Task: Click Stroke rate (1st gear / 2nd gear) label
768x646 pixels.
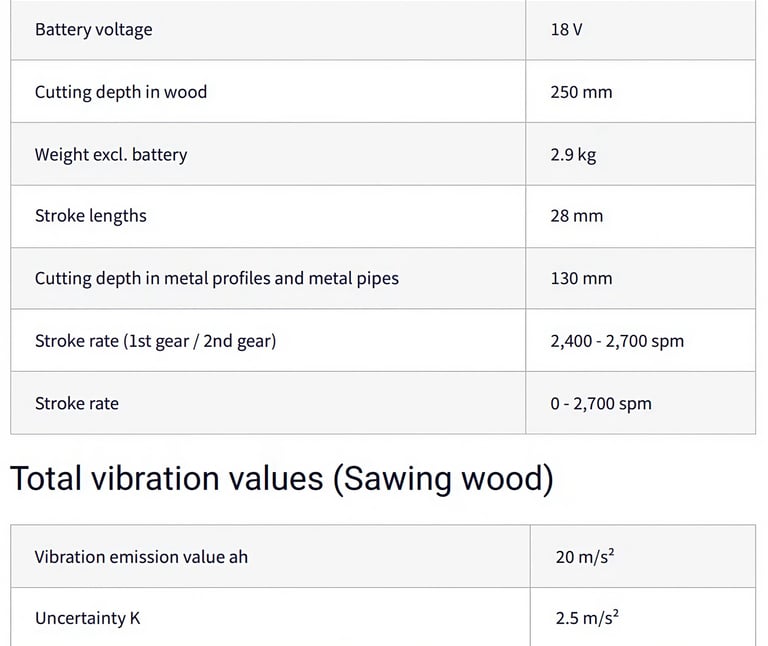Action: (156, 341)
